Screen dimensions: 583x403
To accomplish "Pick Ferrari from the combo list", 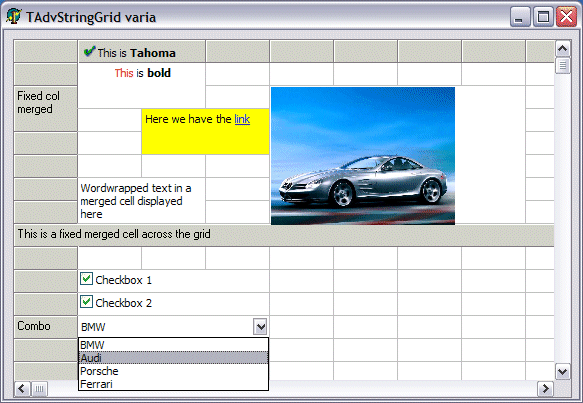I will click(173, 384).
